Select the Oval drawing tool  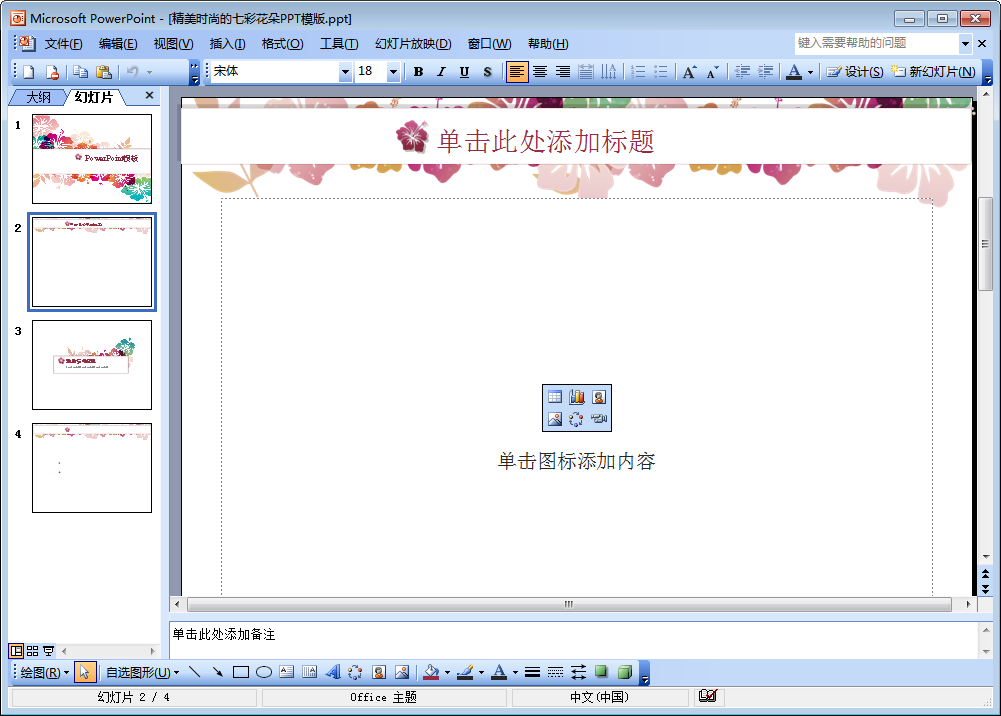point(264,672)
